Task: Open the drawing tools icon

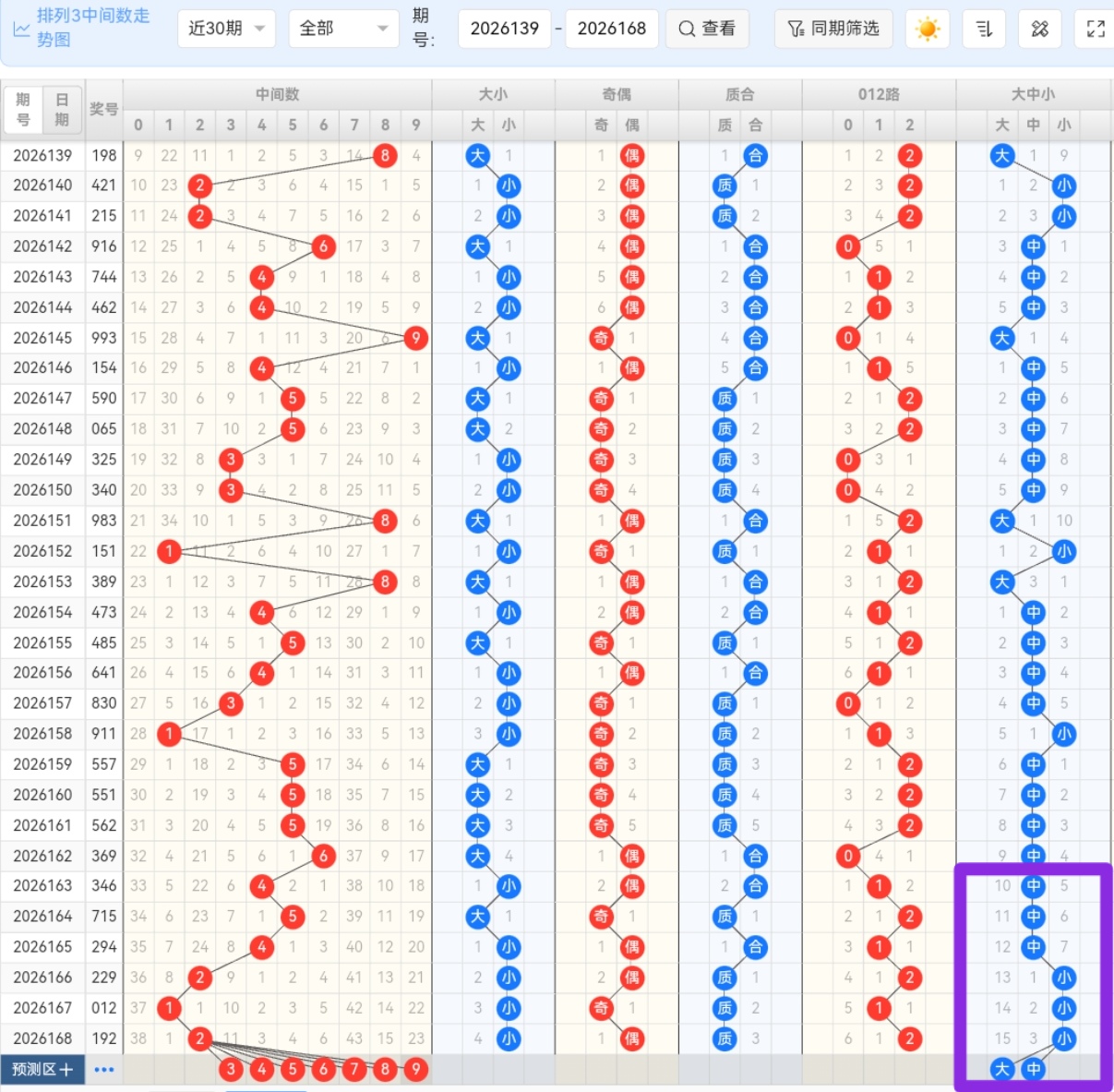Action: click(x=1040, y=29)
